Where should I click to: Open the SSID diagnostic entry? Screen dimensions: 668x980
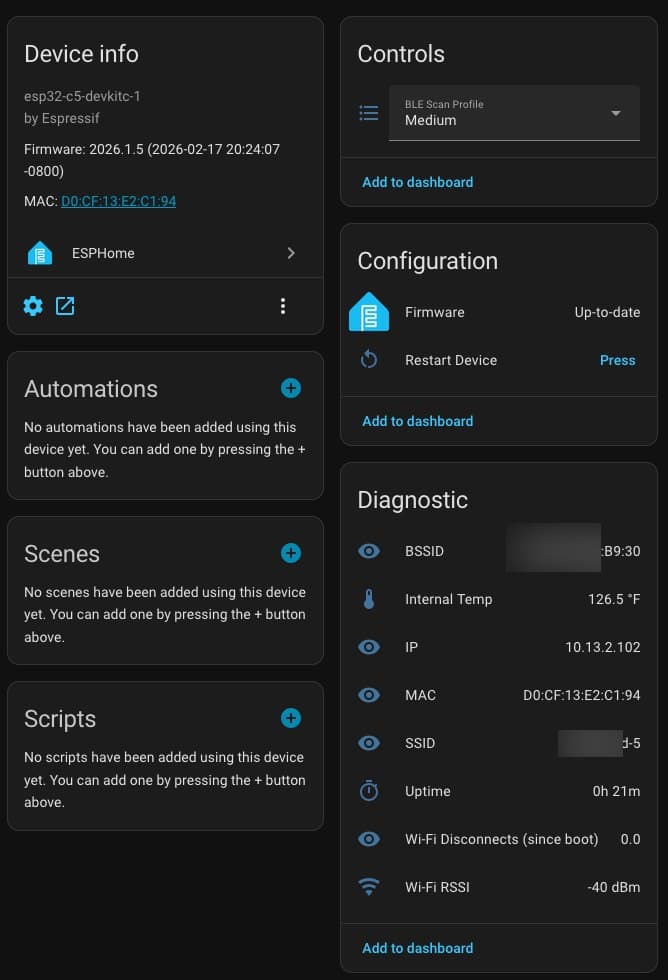click(x=498, y=743)
